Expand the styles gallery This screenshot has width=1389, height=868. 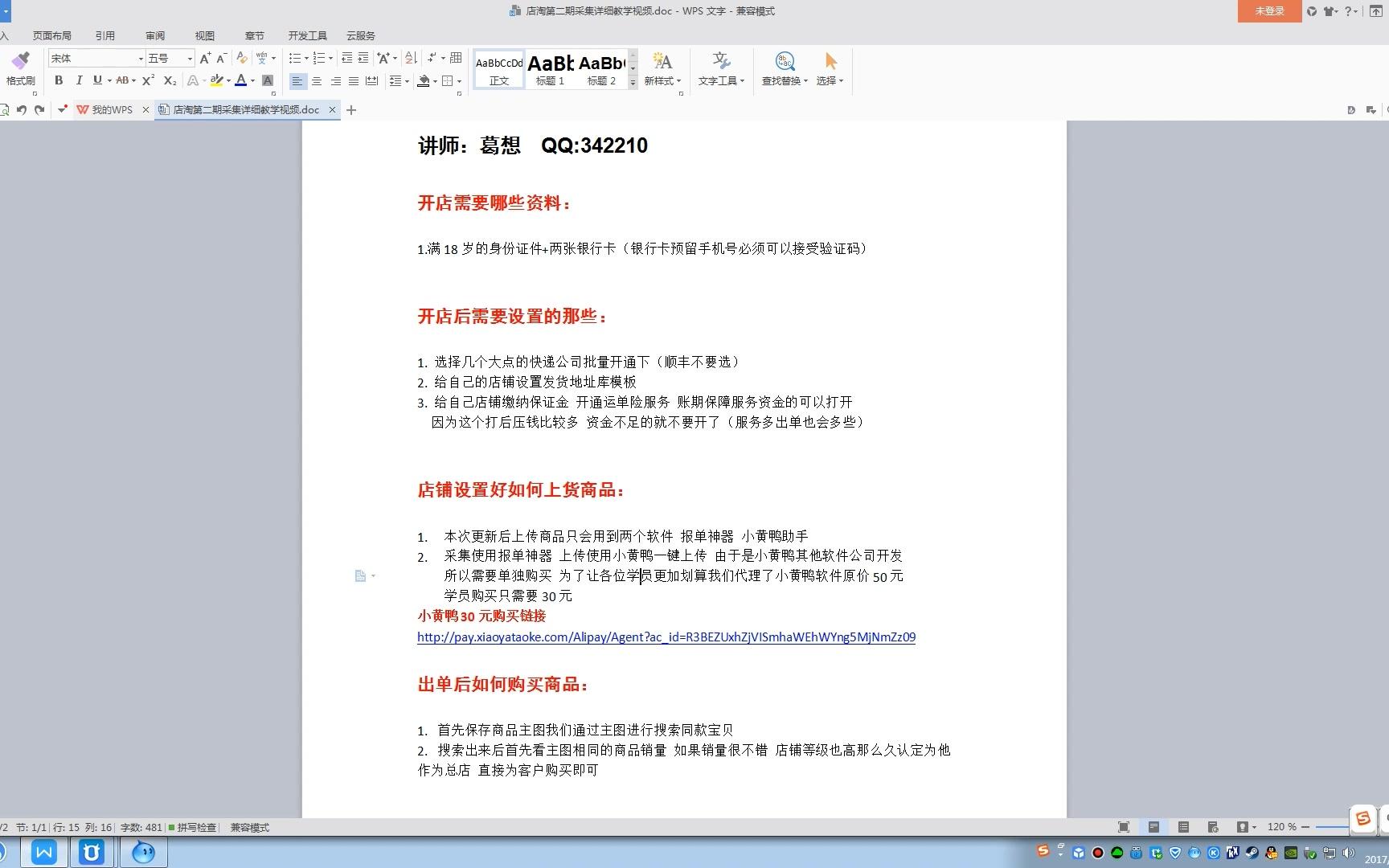click(x=633, y=82)
